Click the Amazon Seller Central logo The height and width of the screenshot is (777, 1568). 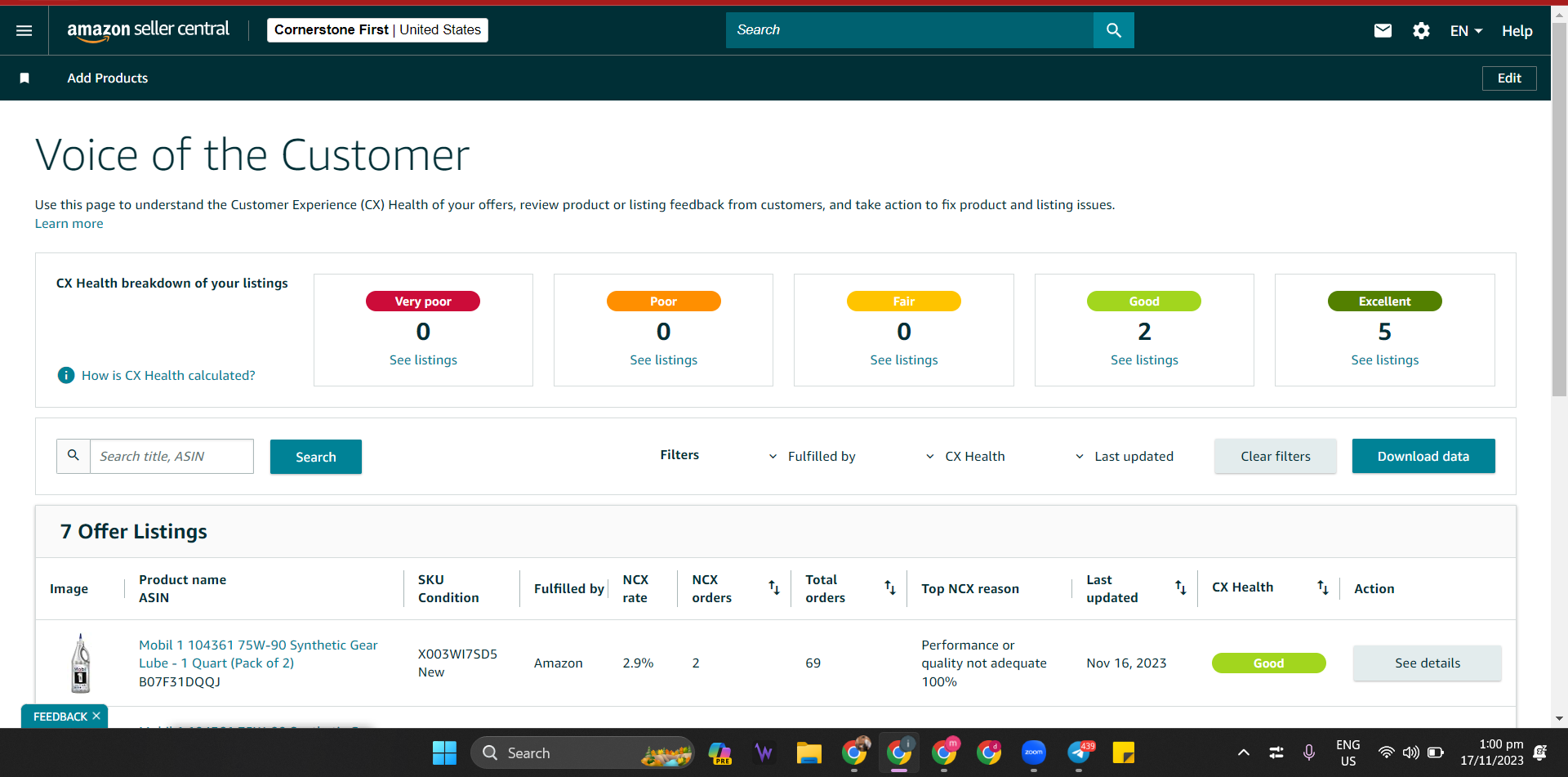pyautogui.click(x=149, y=30)
